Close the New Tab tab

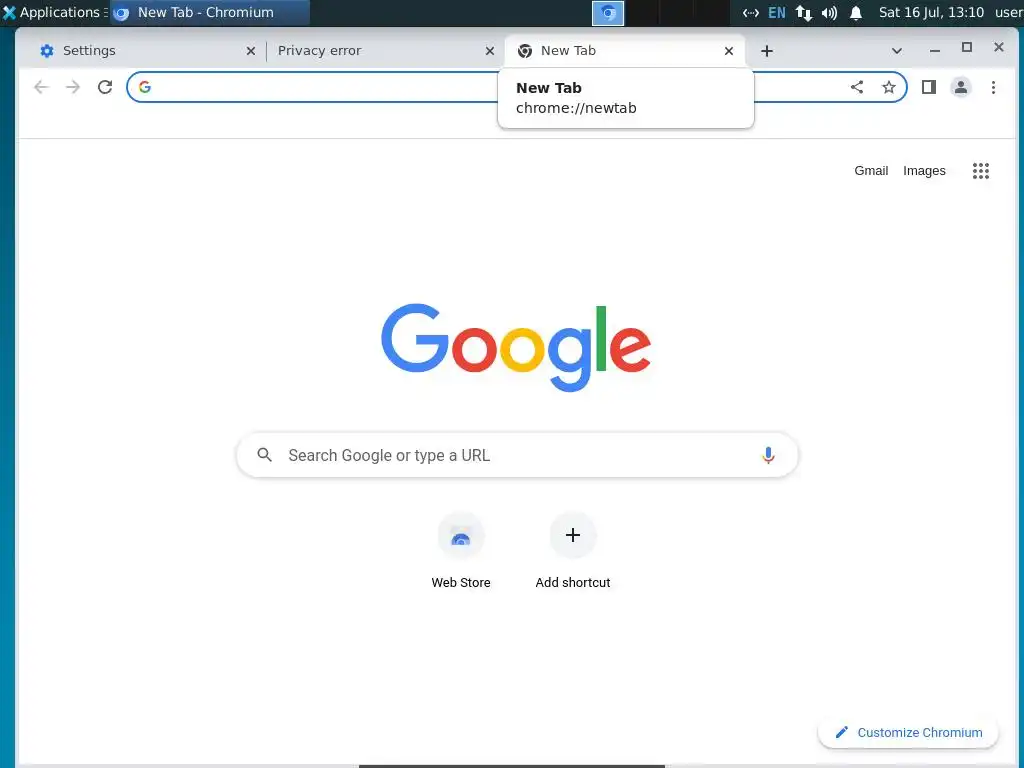(x=729, y=51)
